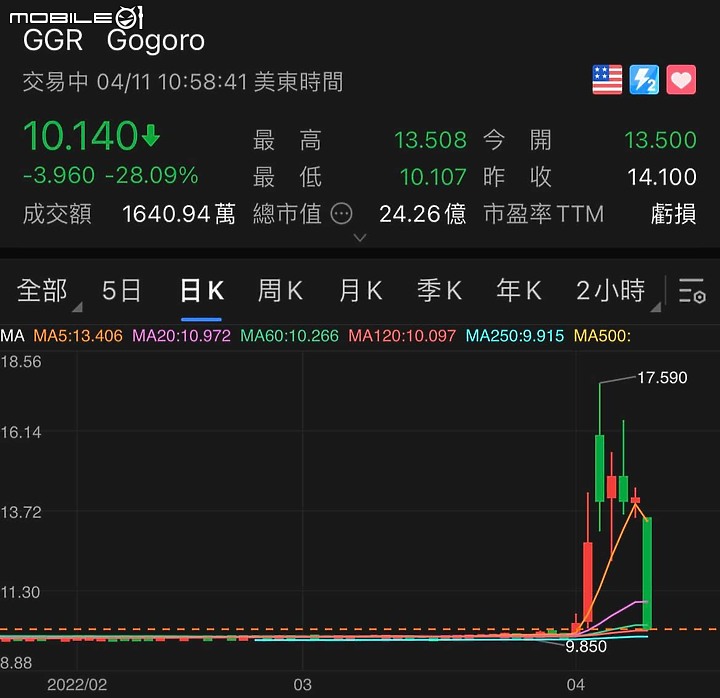The image size is (720, 698).
Task: Tap the MA500 label
Action: pyautogui.click(x=602, y=336)
